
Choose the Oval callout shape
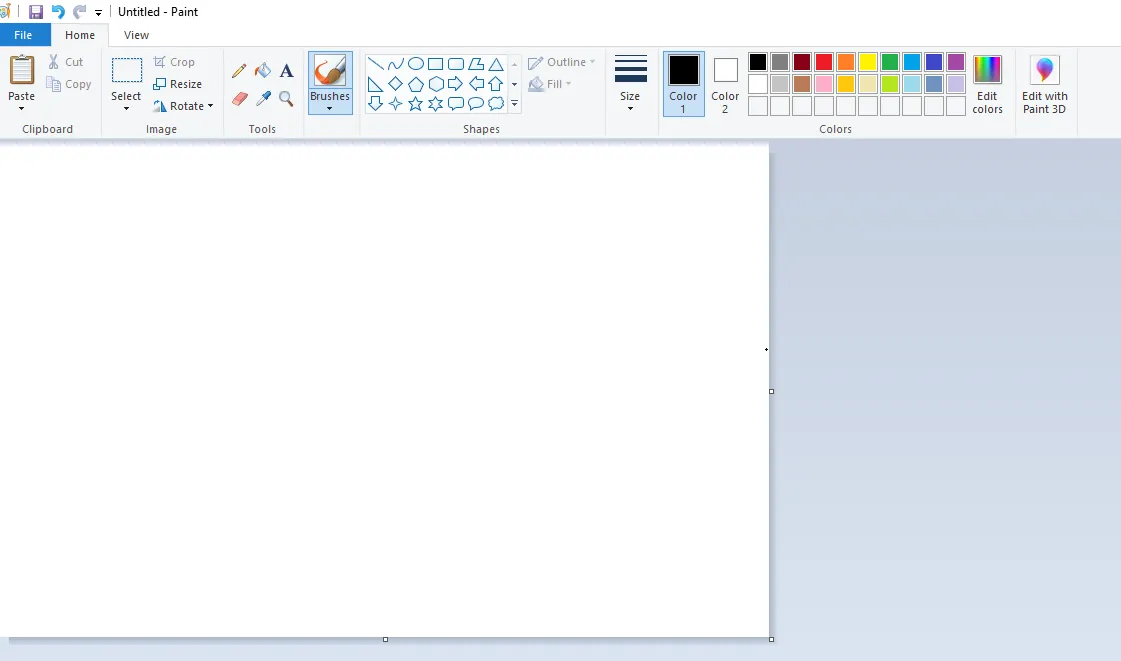pos(475,104)
